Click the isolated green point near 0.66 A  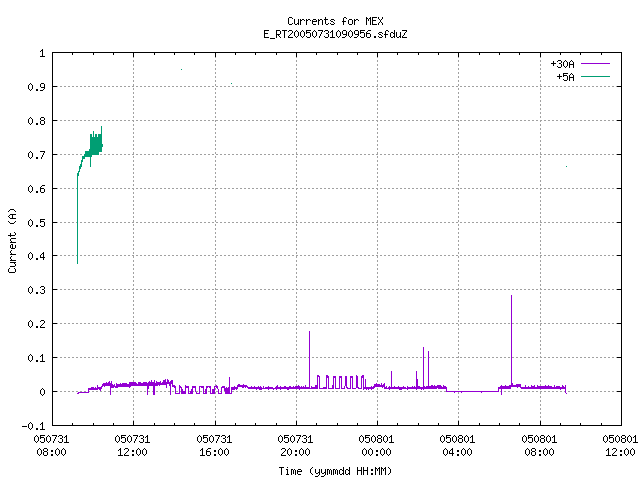[x=567, y=167]
